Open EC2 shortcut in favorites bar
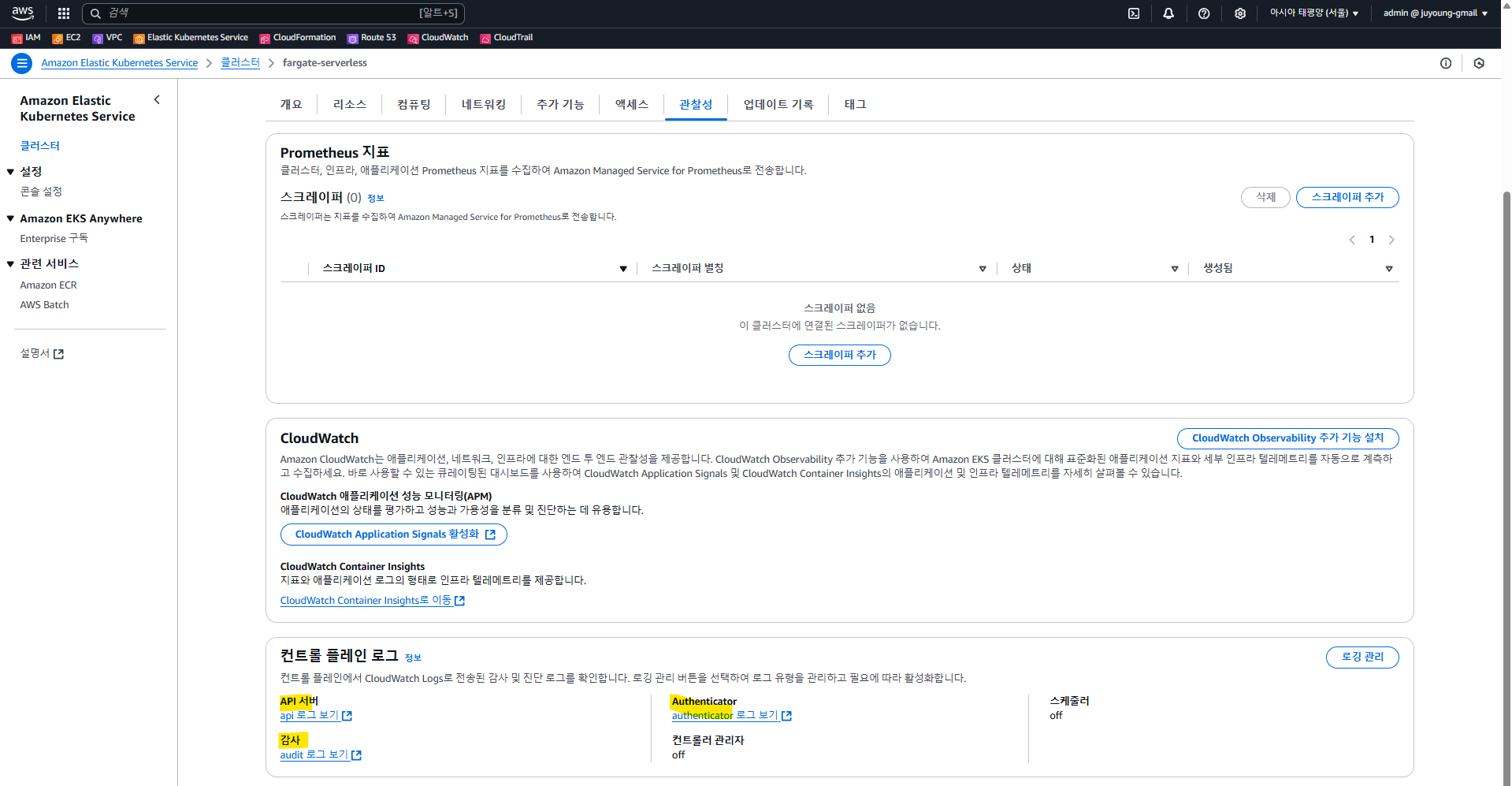1512x786 pixels. pyautogui.click(x=66, y=38)
